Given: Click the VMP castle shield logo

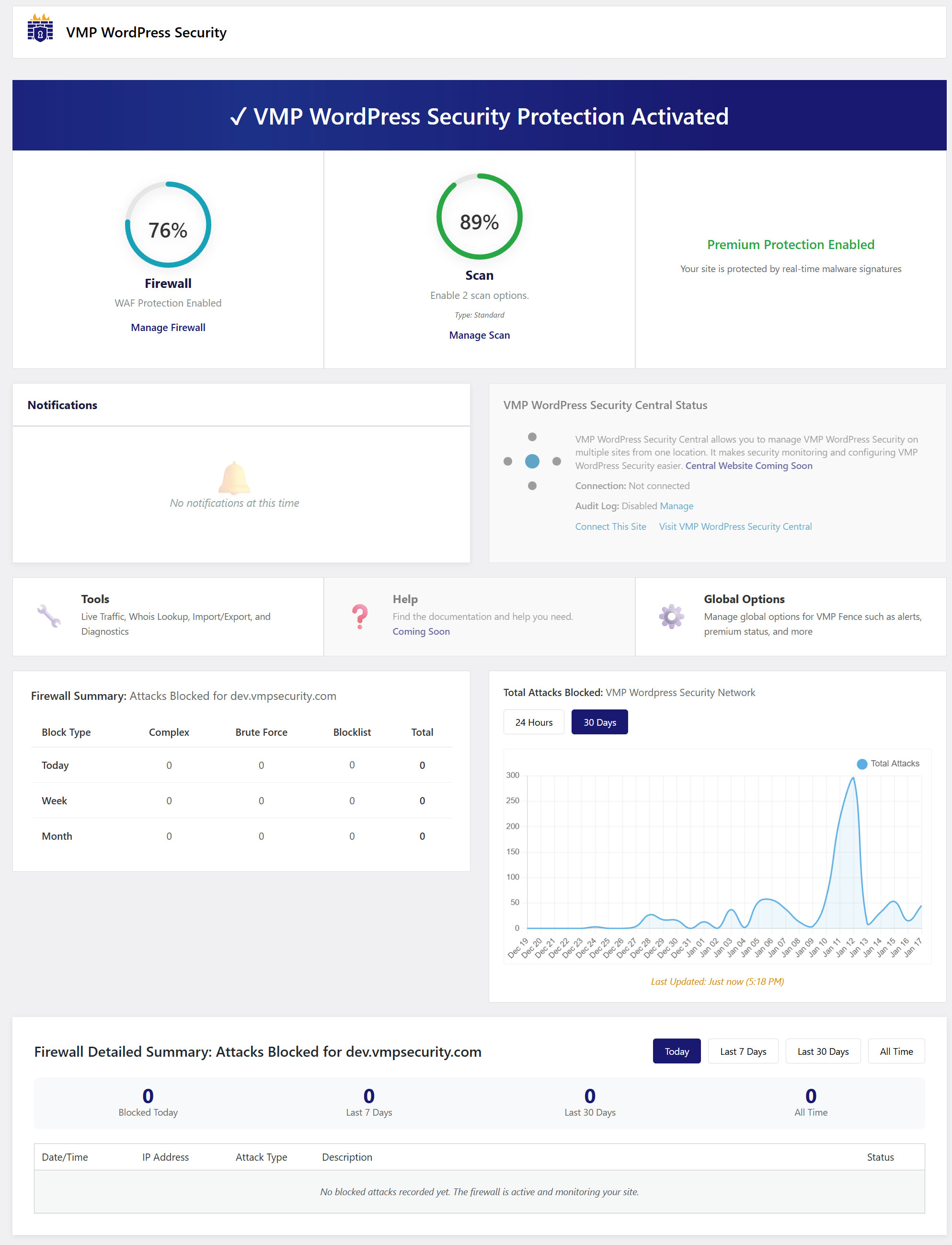Looking at the screenshot, I should (x=40, y=29).
